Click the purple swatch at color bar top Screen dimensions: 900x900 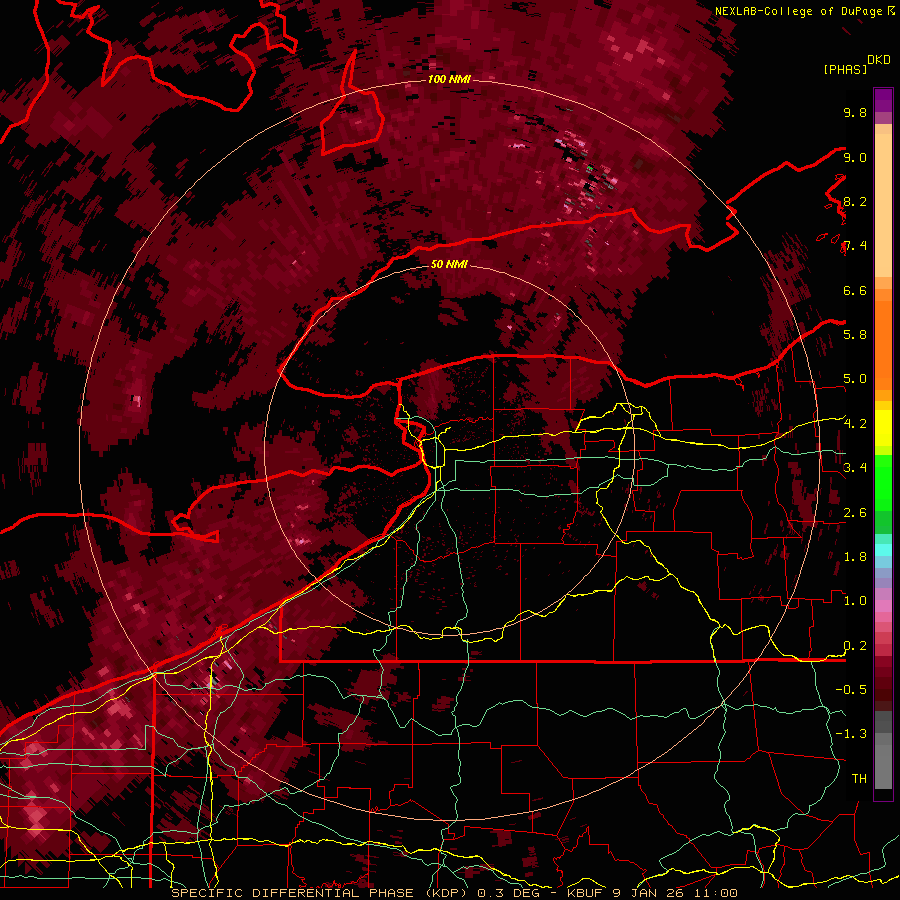pos(883,100)
